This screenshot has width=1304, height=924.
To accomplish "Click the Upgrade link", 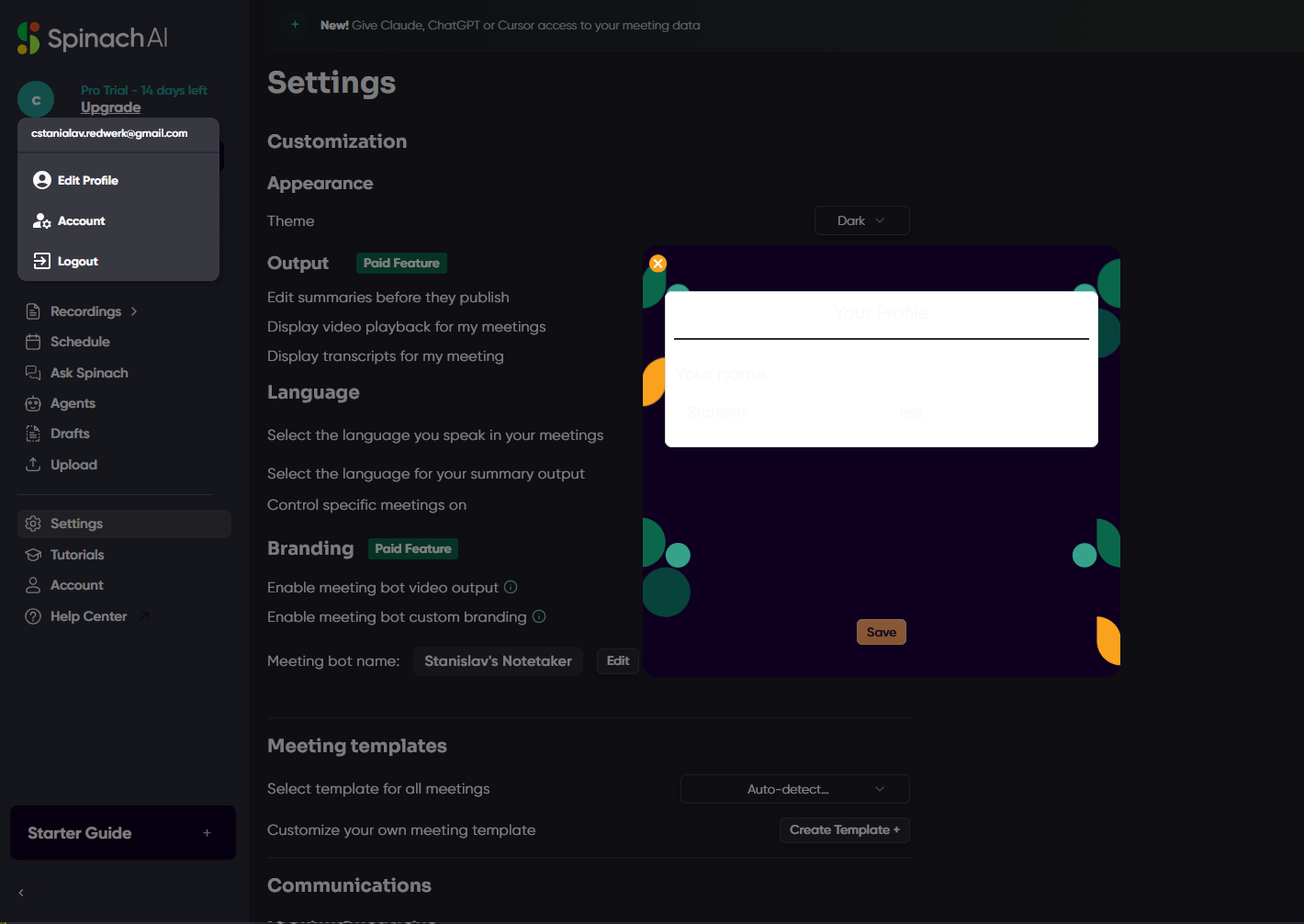I will (x=110, y=107).
